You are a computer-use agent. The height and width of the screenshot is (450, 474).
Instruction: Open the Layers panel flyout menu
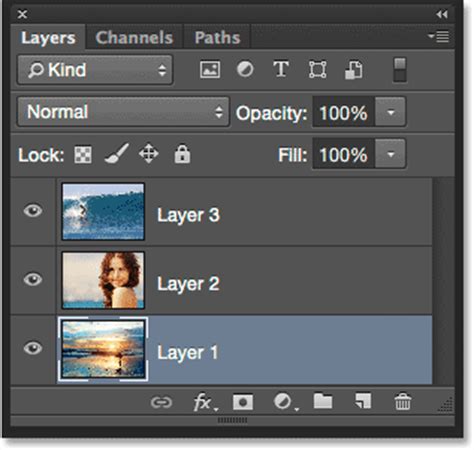(x=439, y=36)
